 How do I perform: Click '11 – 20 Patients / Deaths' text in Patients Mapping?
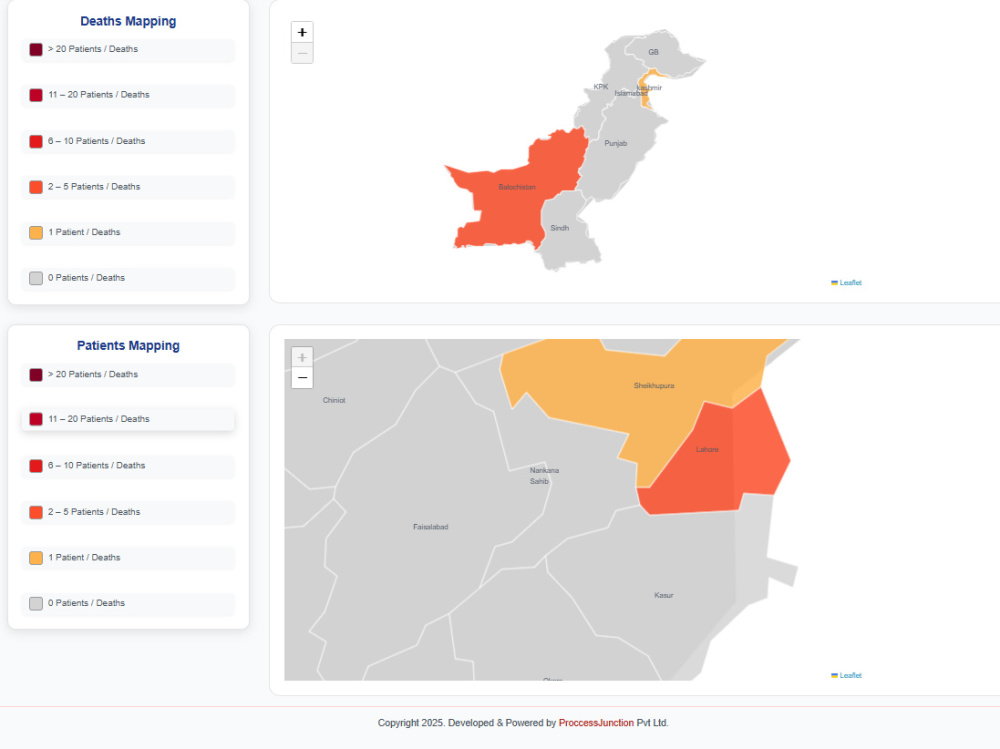click(99, 419)
